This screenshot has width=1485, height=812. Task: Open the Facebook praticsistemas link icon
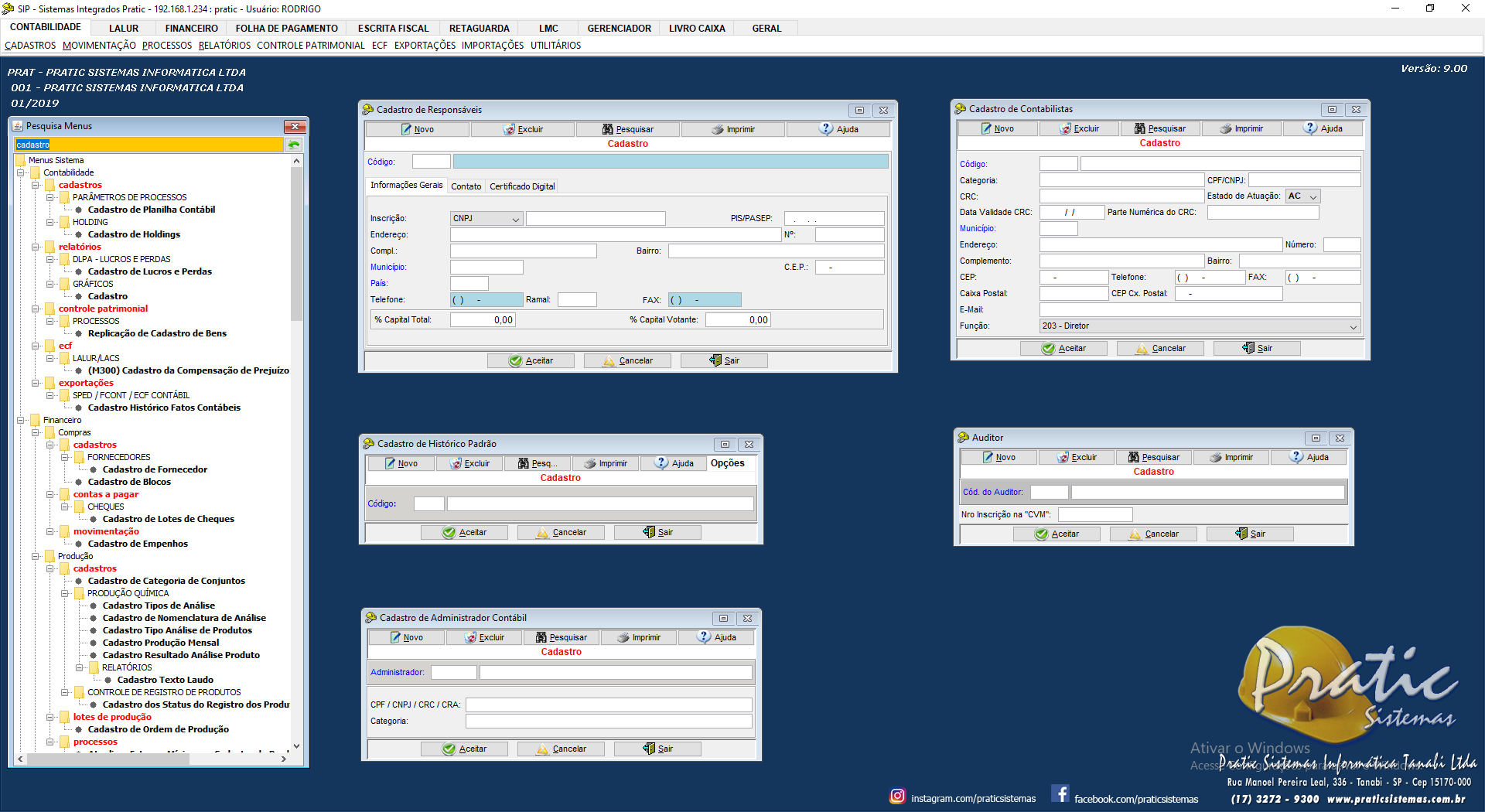click(x=1060, y=794)
